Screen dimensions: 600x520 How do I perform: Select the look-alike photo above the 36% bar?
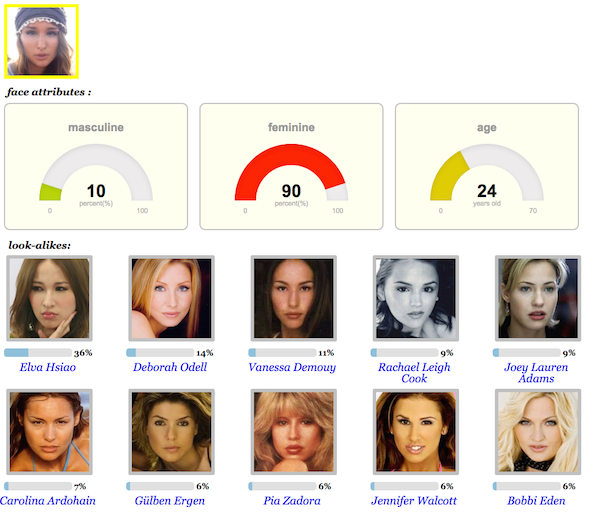click(49, 298)
